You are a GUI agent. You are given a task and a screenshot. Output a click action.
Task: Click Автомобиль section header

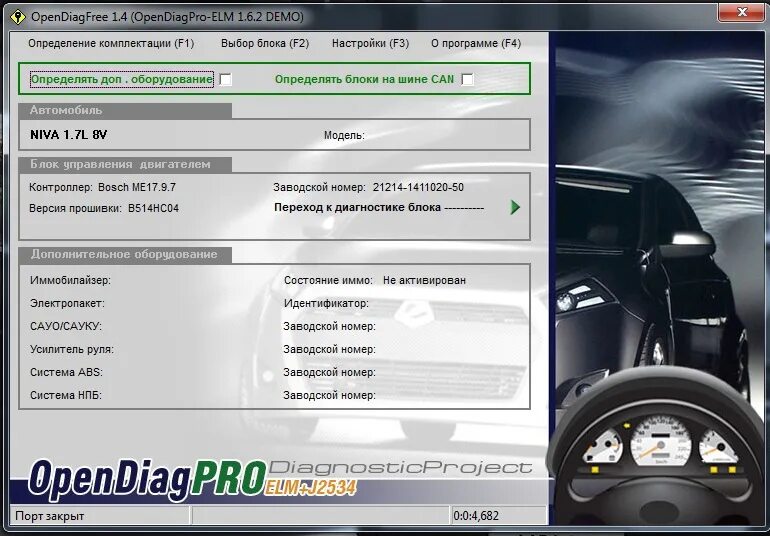(125, 110)
